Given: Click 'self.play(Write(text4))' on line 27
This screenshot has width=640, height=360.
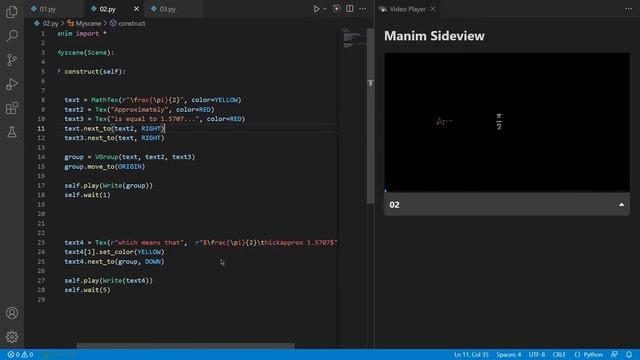Looking at the screenshot, I should pyautogui.click(x=108, y=280).
